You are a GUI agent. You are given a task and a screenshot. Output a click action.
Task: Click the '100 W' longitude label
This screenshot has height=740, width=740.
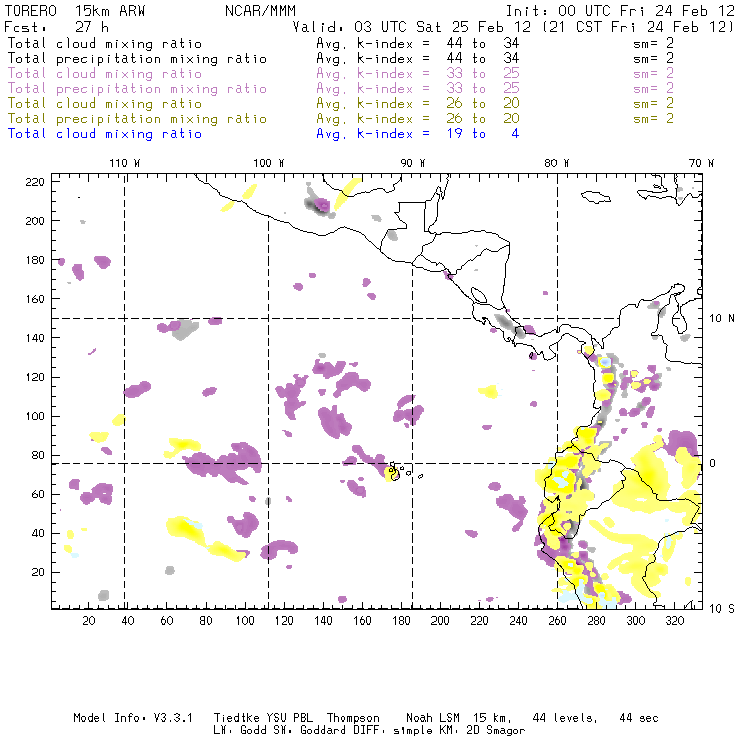point(269,163)
